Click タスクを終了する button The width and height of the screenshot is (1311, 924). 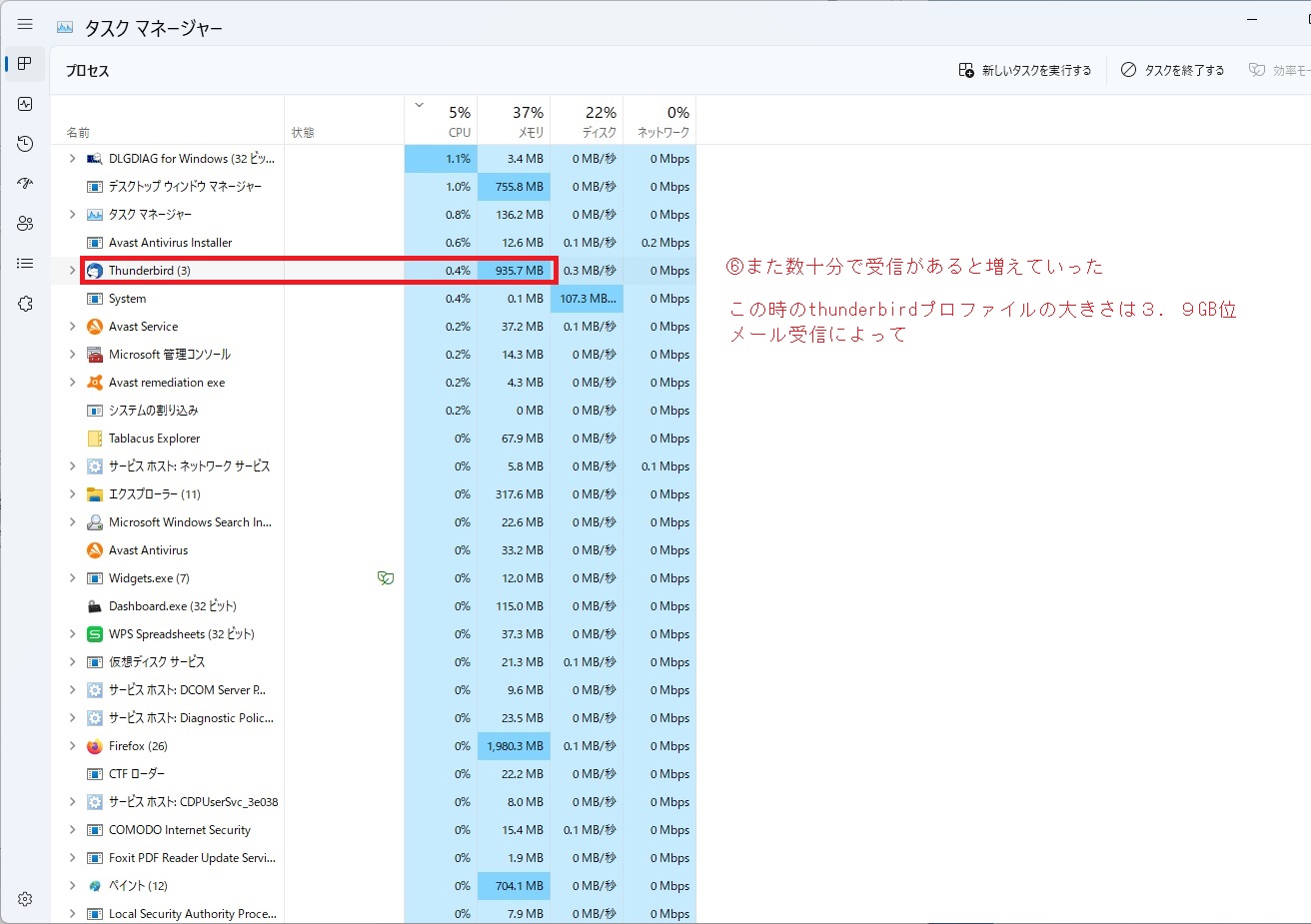pyautogui.click(x=1172, y=71)
